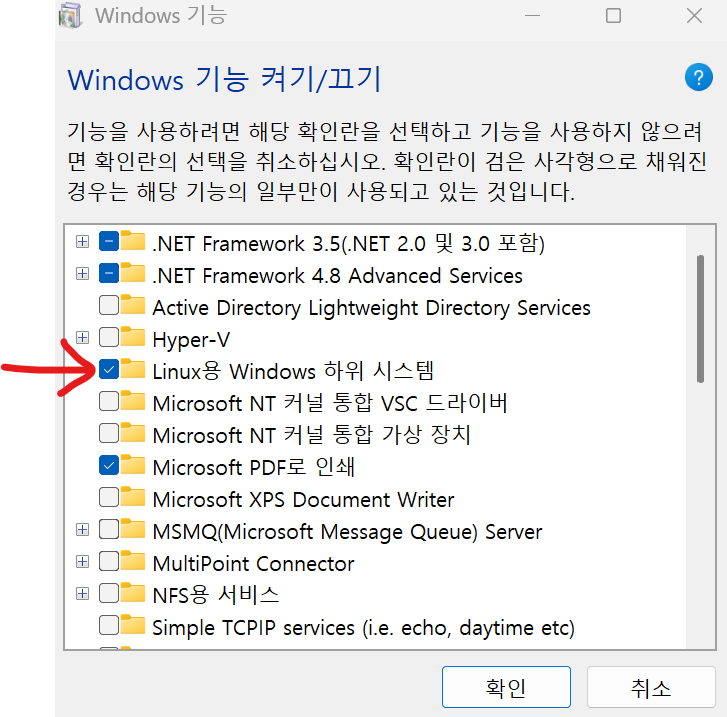Close the Windows 기능 dialog

tap(694, 16)
